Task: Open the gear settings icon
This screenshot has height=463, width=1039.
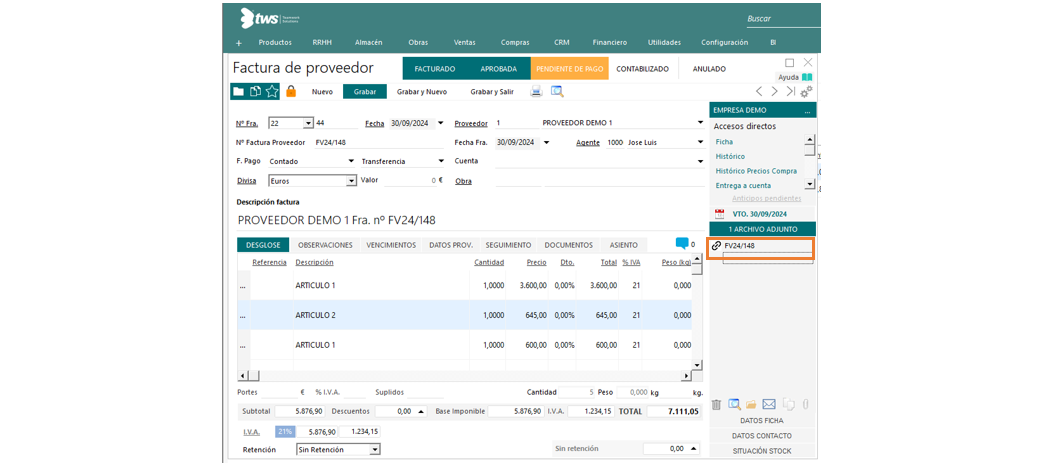Action: [806, 91]
